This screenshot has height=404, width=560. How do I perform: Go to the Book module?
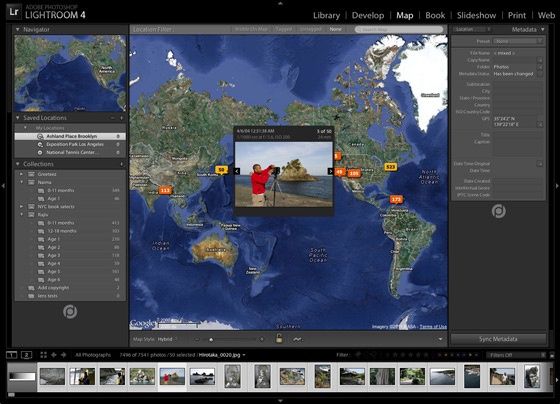tap(435, 15)
